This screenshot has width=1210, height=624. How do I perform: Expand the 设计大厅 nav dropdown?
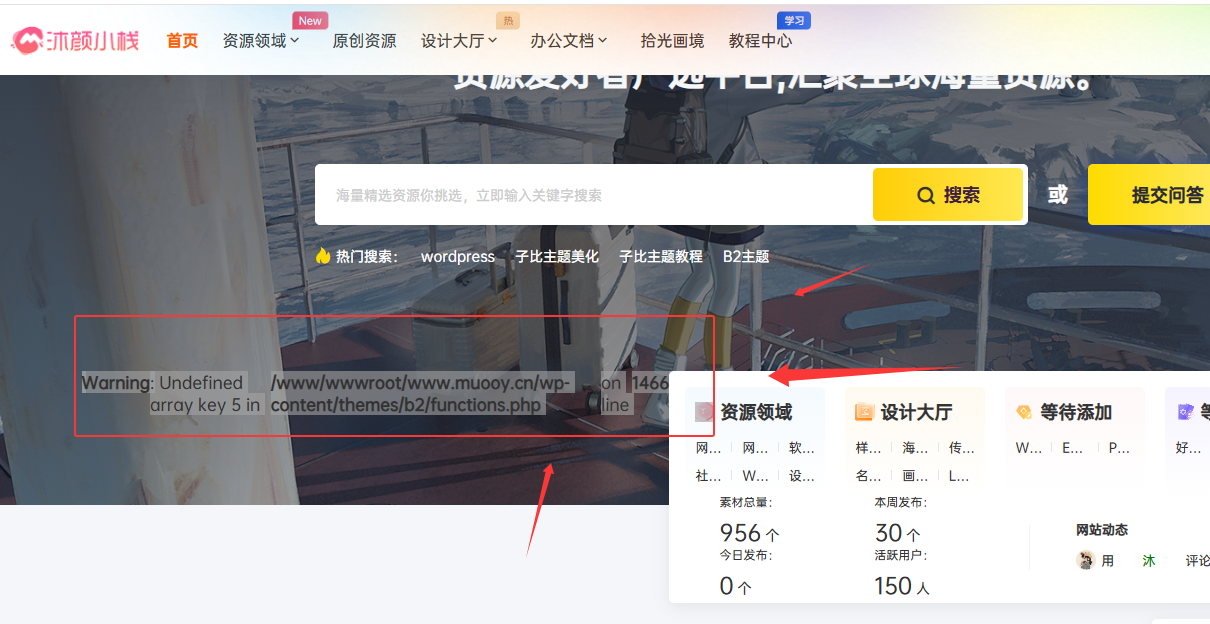[459, 41]
